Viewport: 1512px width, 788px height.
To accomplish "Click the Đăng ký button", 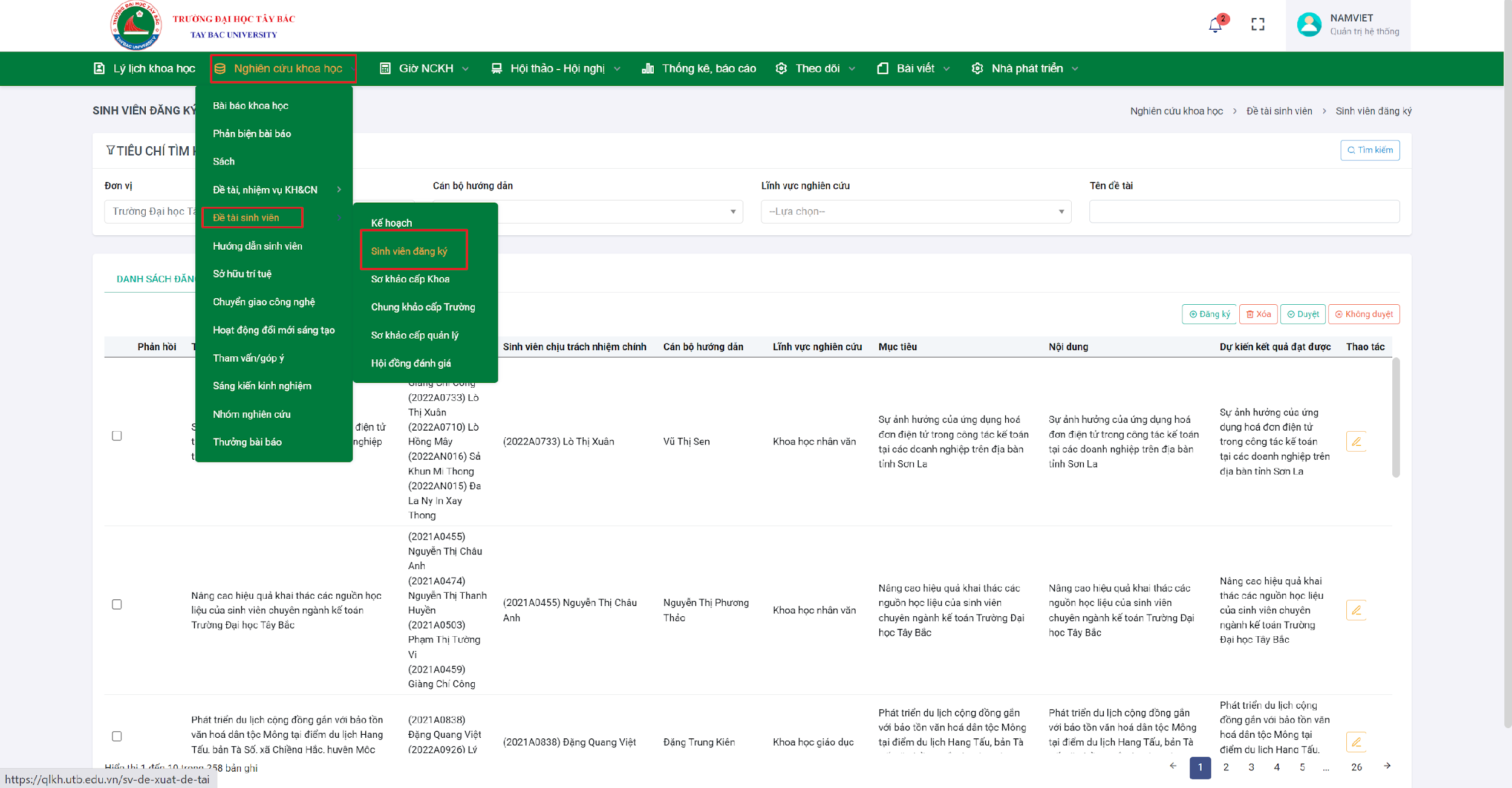I will pos(1210,314).
